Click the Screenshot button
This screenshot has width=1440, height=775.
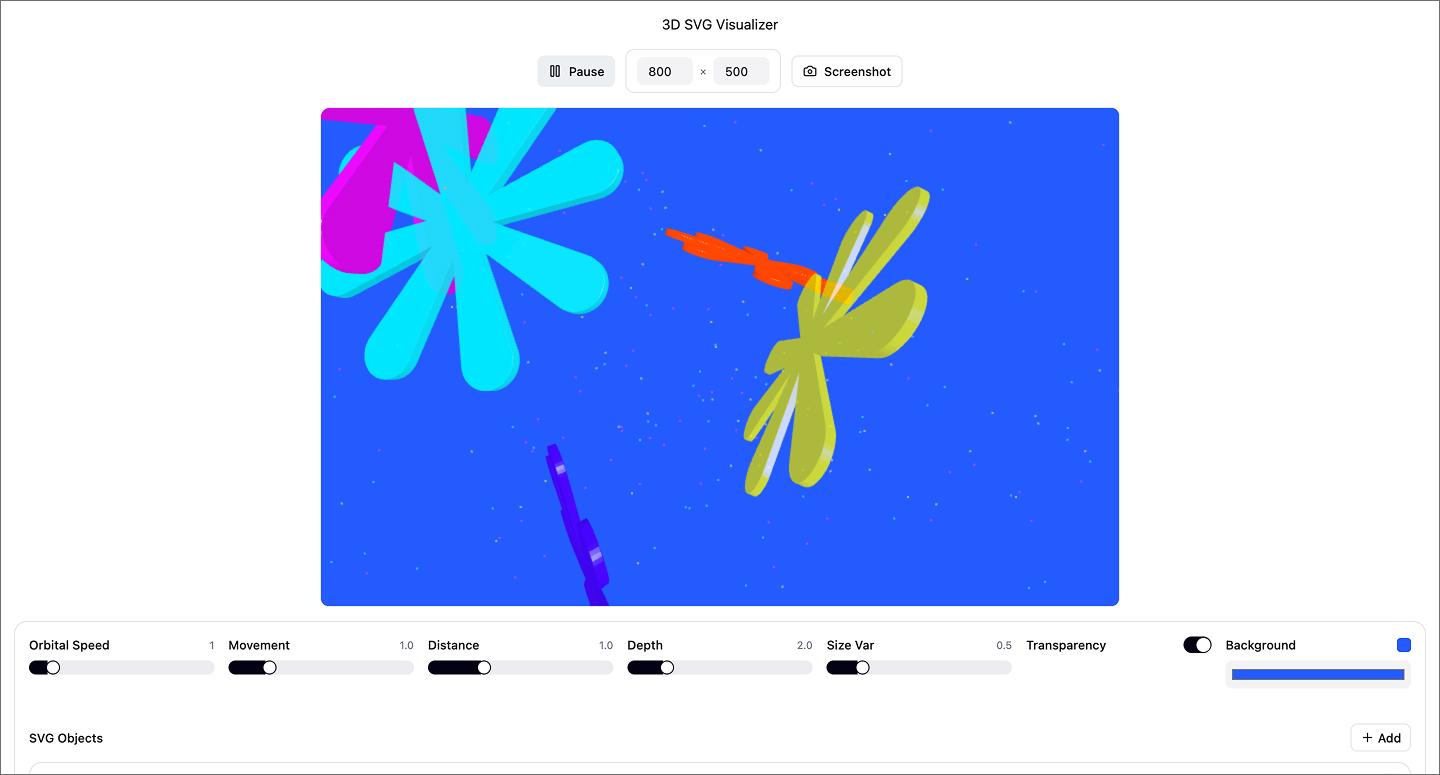(847, 71)
